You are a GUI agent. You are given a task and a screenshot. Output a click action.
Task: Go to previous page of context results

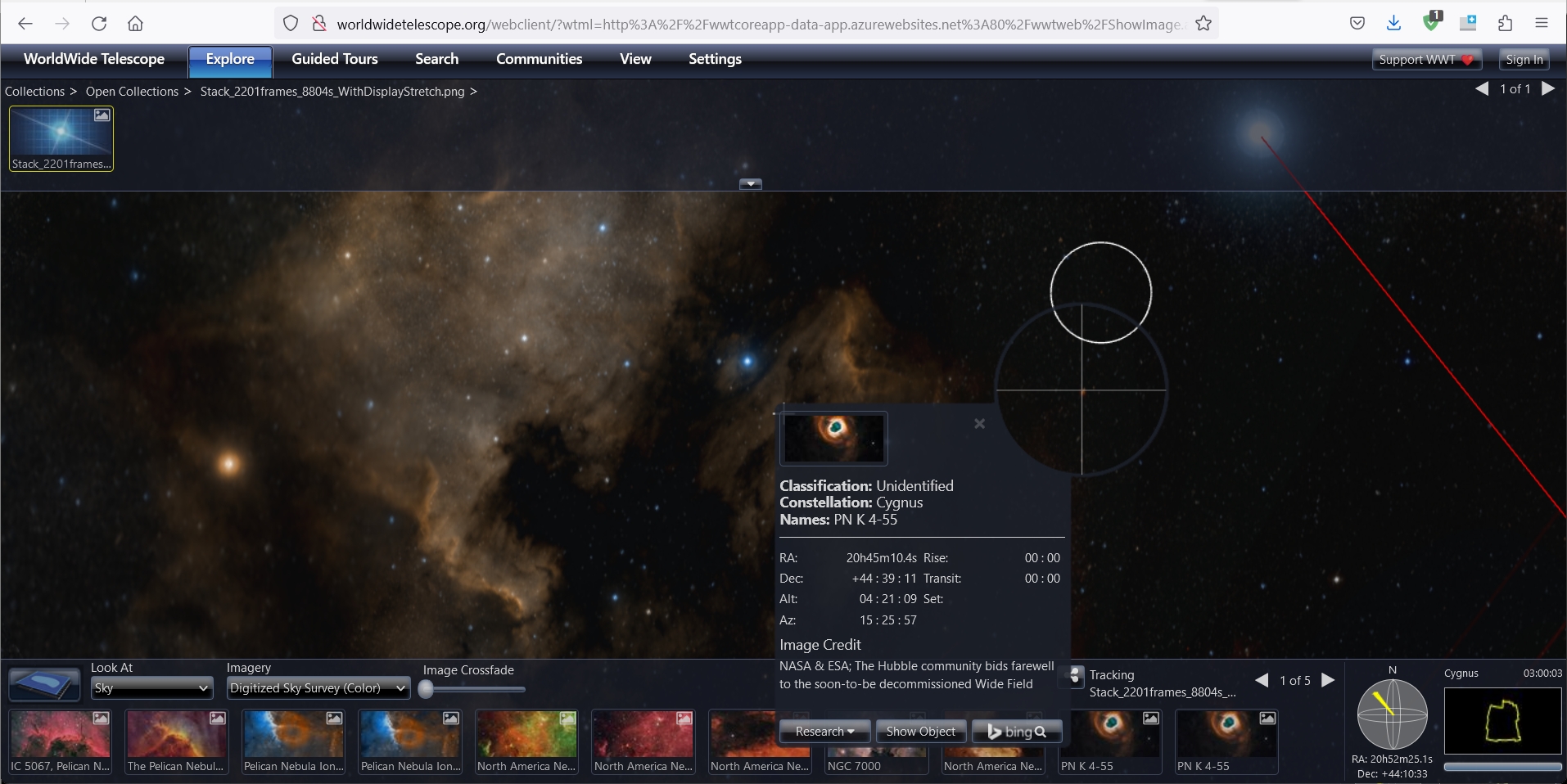point(1262,680)
